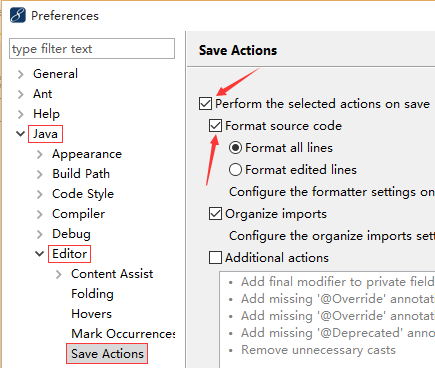Expand the Ant preferences node
The width and height of the screenshot is (435, 368).
[21, 94]
